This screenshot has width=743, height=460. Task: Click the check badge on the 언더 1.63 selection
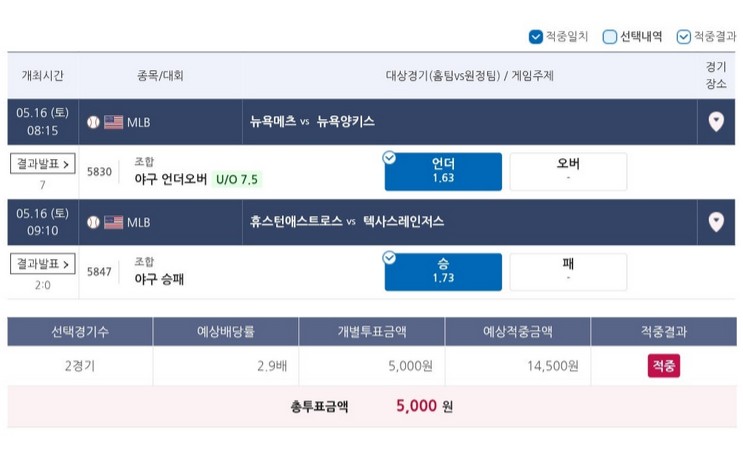389,157
